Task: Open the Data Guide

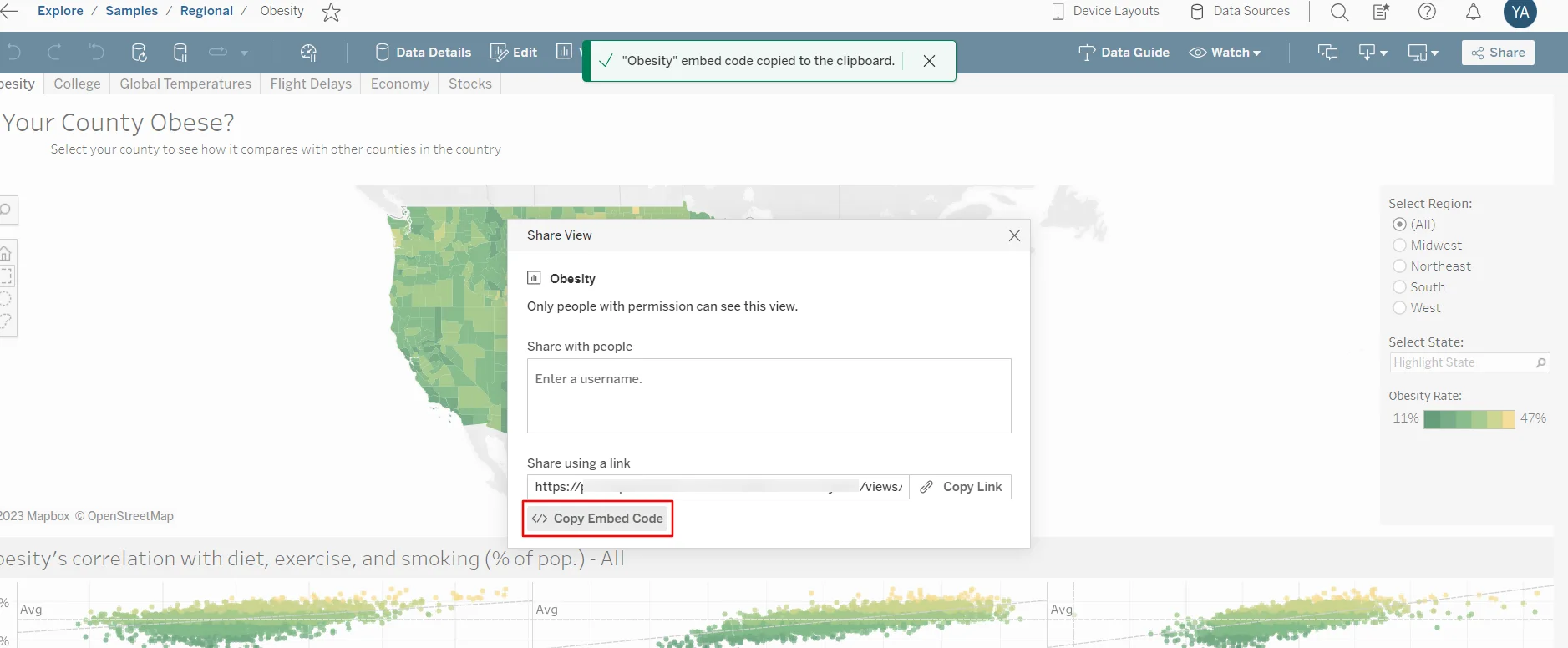Action: [x=1124, y=53]
